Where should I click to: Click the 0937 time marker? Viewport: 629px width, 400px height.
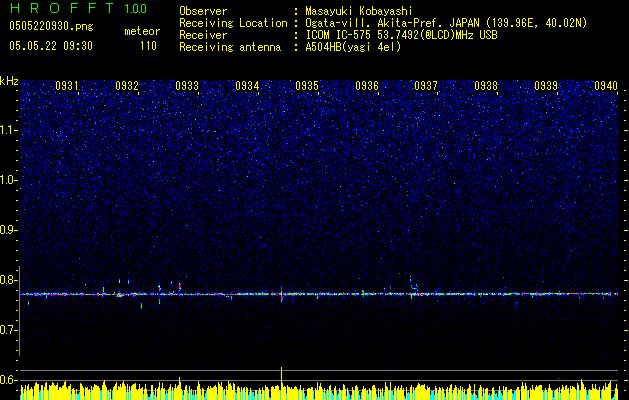pyautogui.click(x=426, y=86)
